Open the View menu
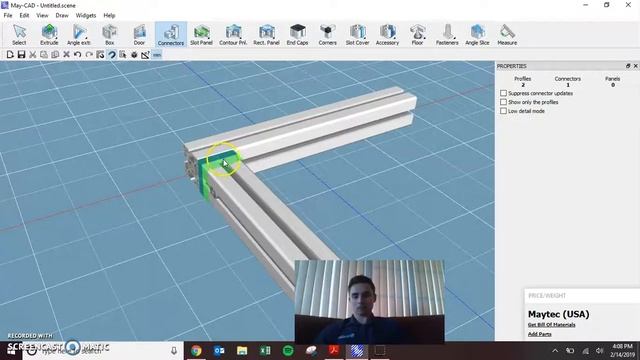The image size is (640, 360). 42,16
